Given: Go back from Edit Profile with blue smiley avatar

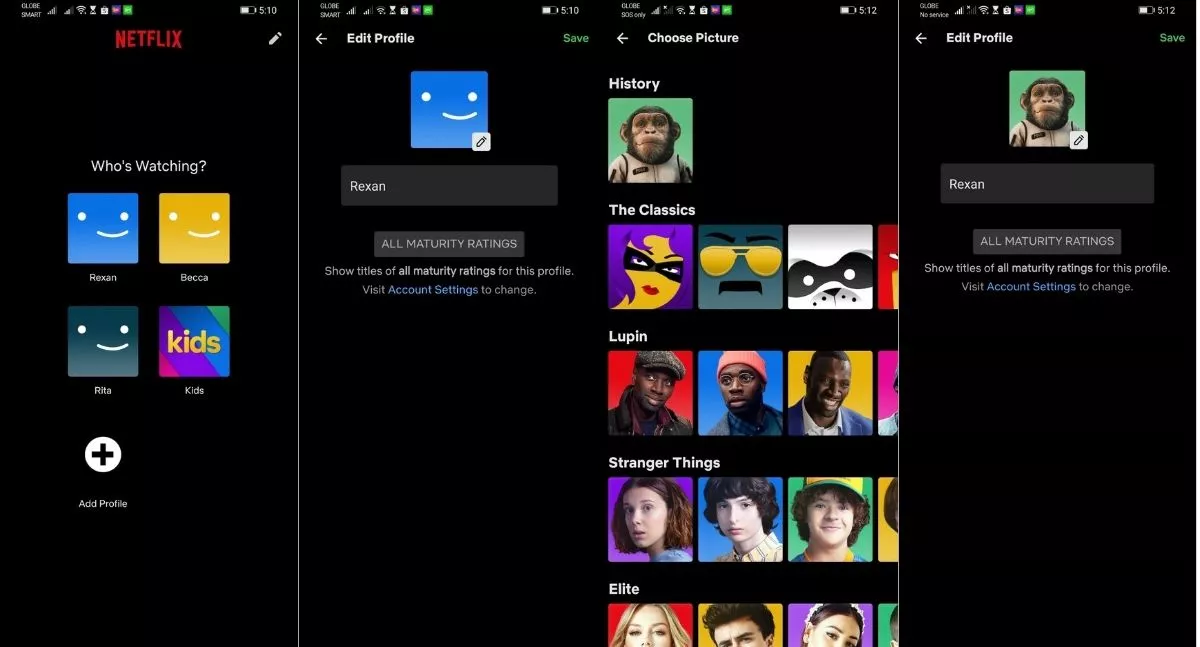Looking at the screenshot, I should [x=321, y=39].
